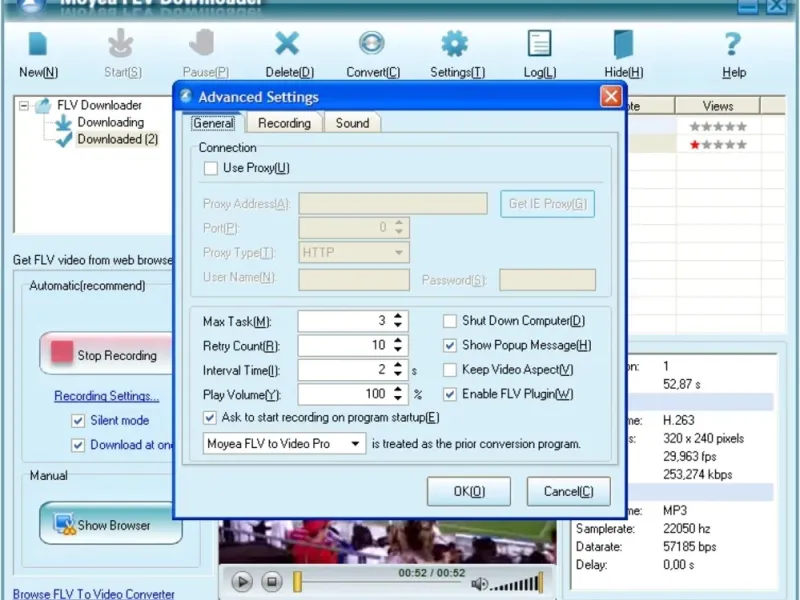800x600 pixels.
Task: Enable Shut Down Computer(D) checkbox
Action: 449,321
